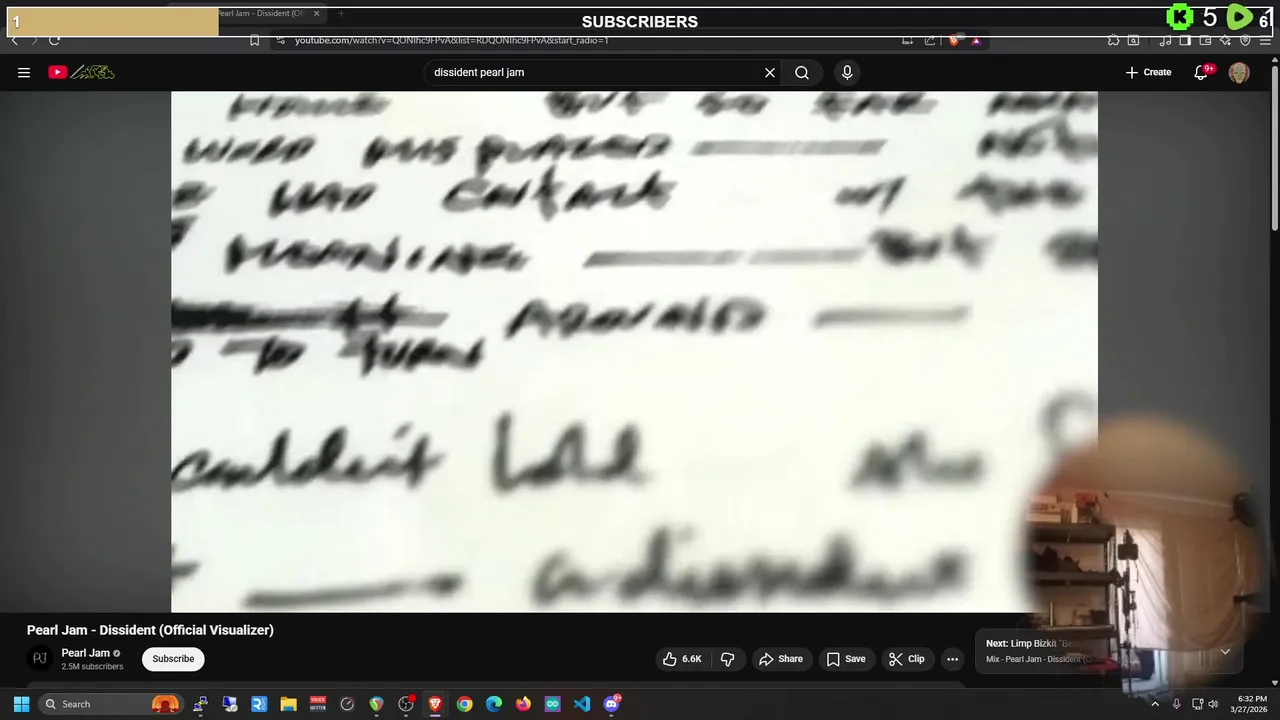Go back in browser history
This screenshot has height=720, width=1280.
pyautogui.click(x=14, y=40)
